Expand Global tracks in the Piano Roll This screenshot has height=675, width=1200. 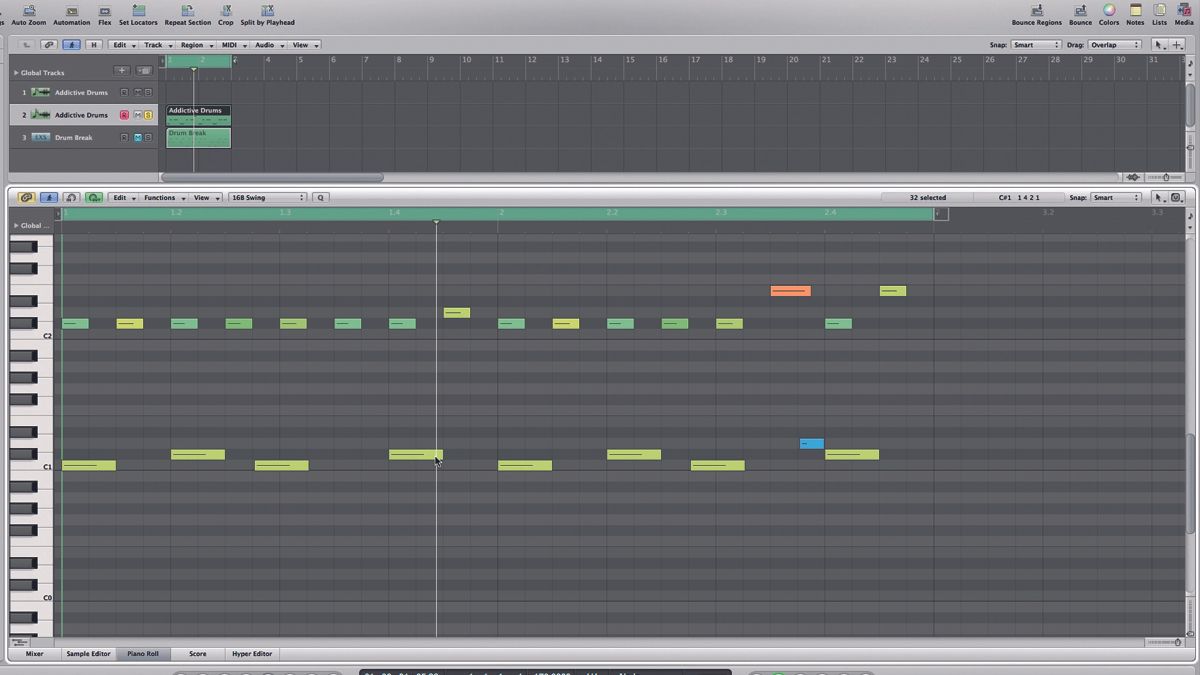(16, 226)
